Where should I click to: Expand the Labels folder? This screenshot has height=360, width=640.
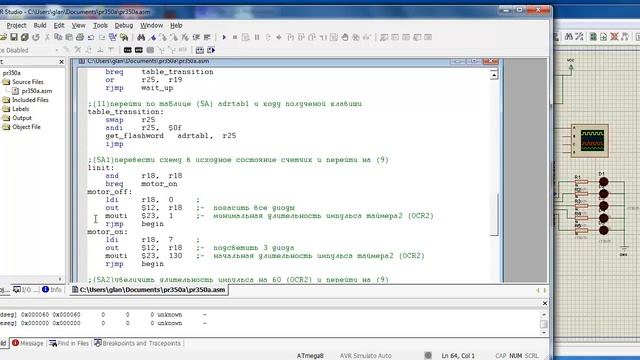pos(20,109)
